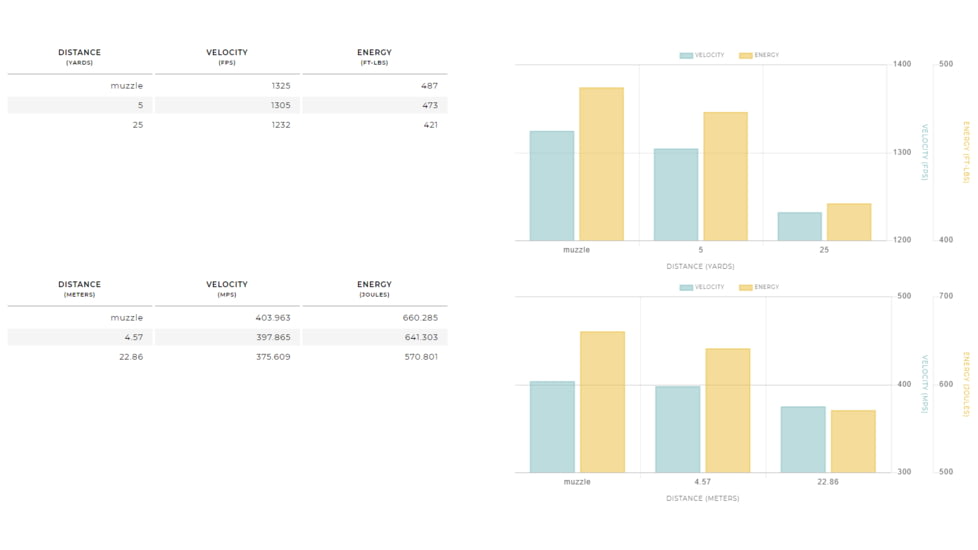This screenshot has width=978, height=550.
Task: Select the muzzle velocity bar in yards chart
Action: click(552, 186)
